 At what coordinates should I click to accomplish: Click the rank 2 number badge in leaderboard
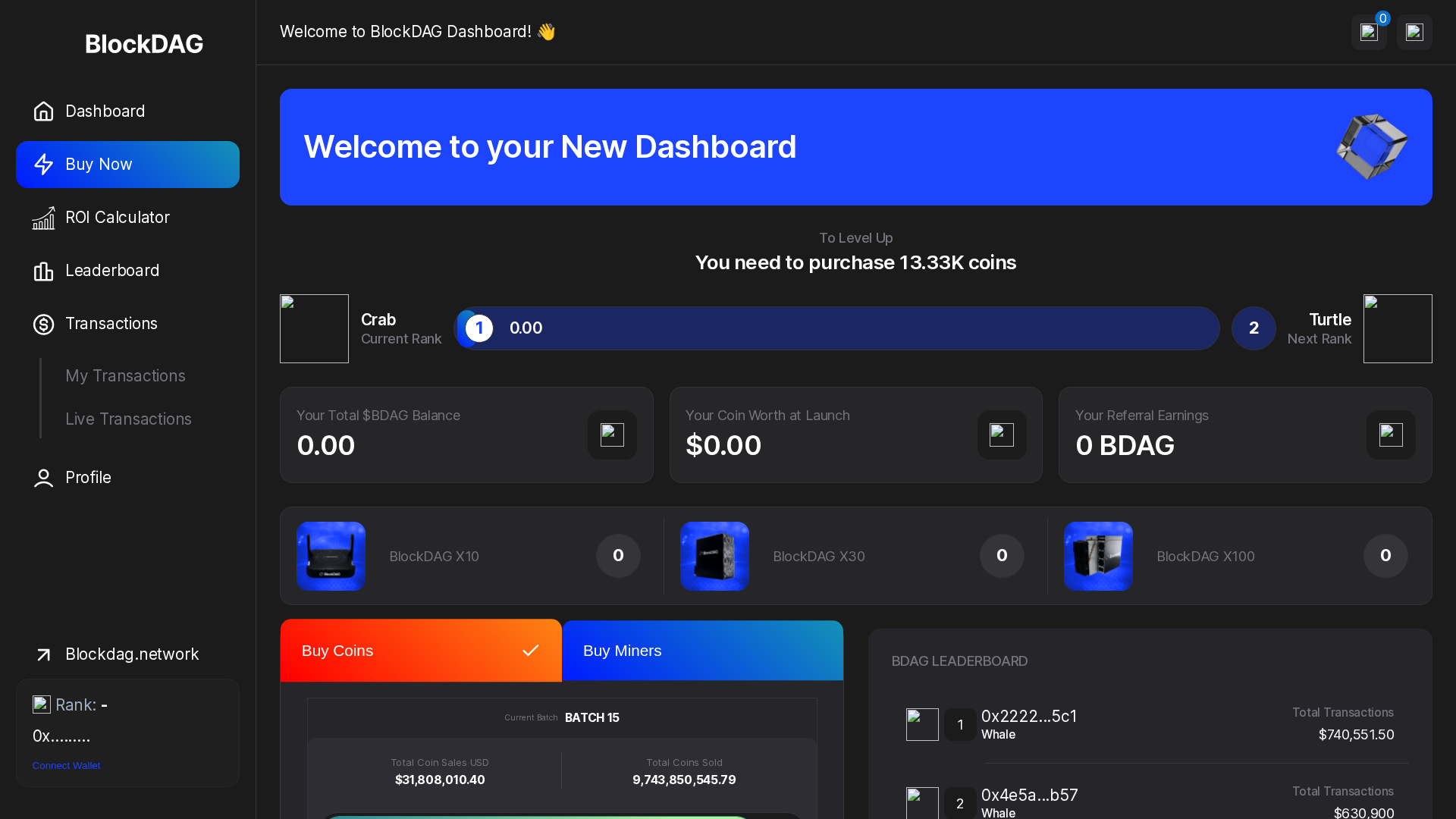[960, 803]
